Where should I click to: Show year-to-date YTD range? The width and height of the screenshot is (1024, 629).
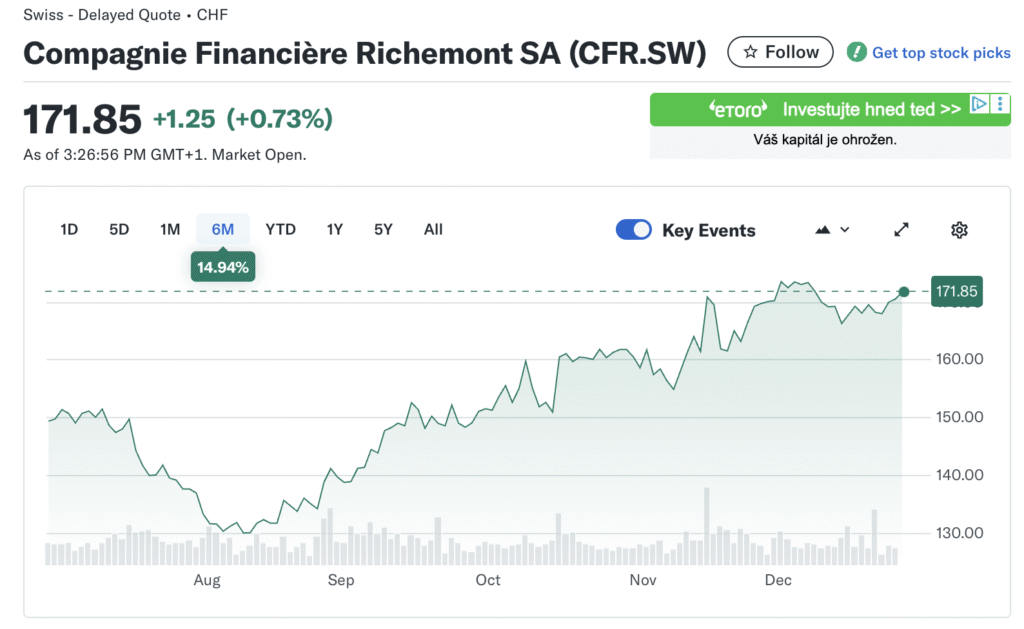(x=280, y=229)
